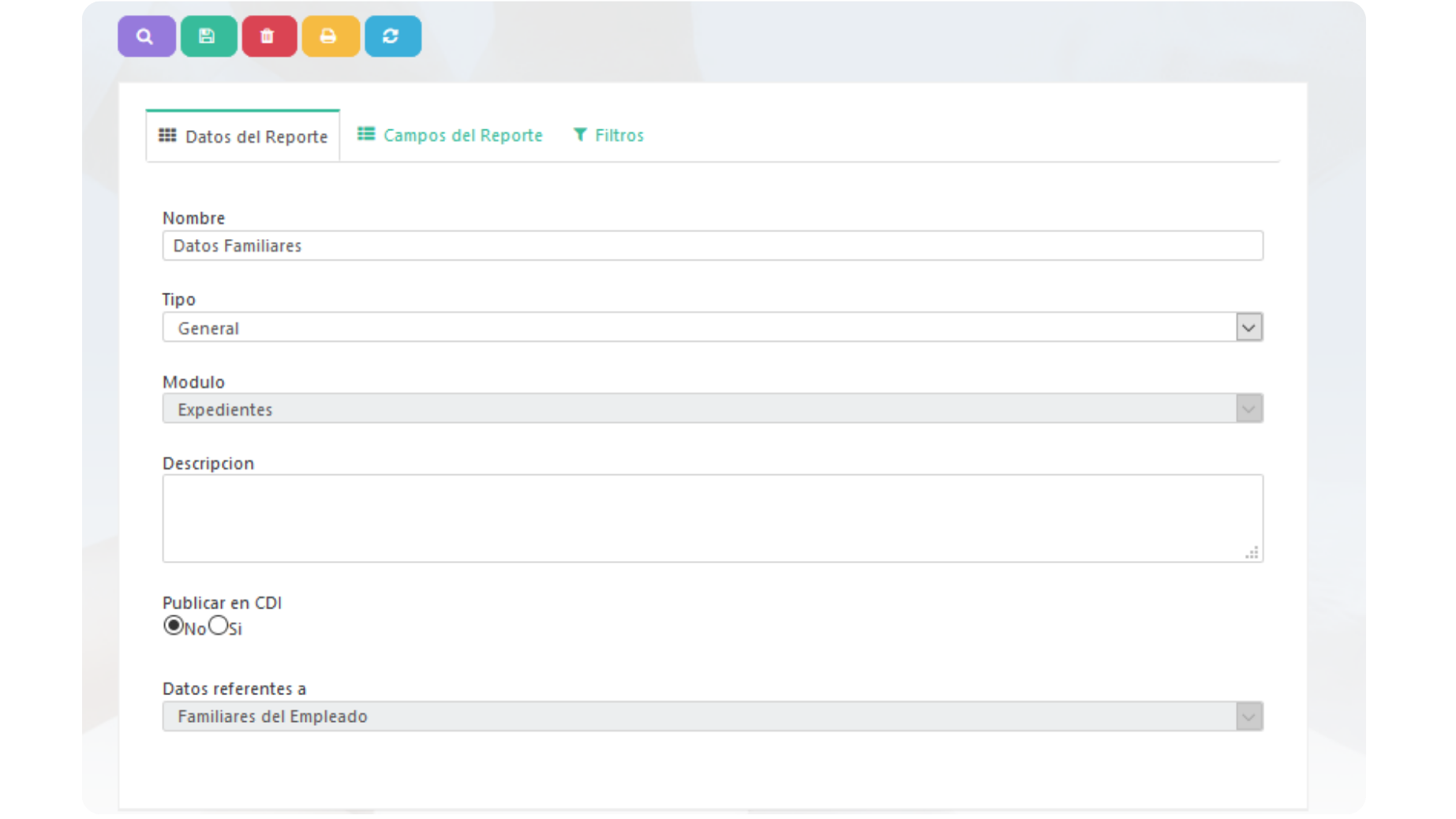
Task: Click the Tipo label
Action: click(x=178, y=299)
